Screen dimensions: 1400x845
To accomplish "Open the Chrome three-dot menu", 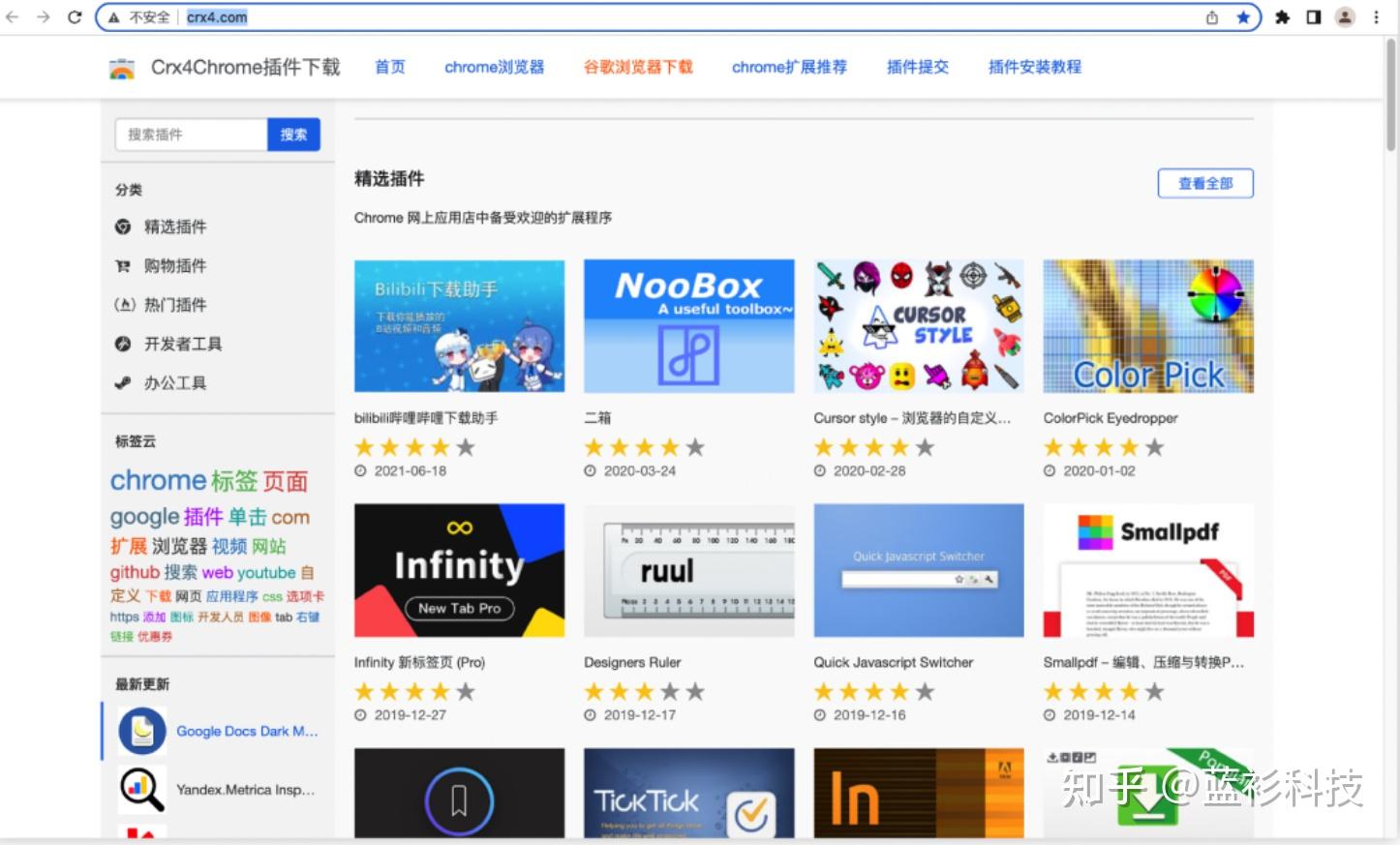I will pos(1376,17).
